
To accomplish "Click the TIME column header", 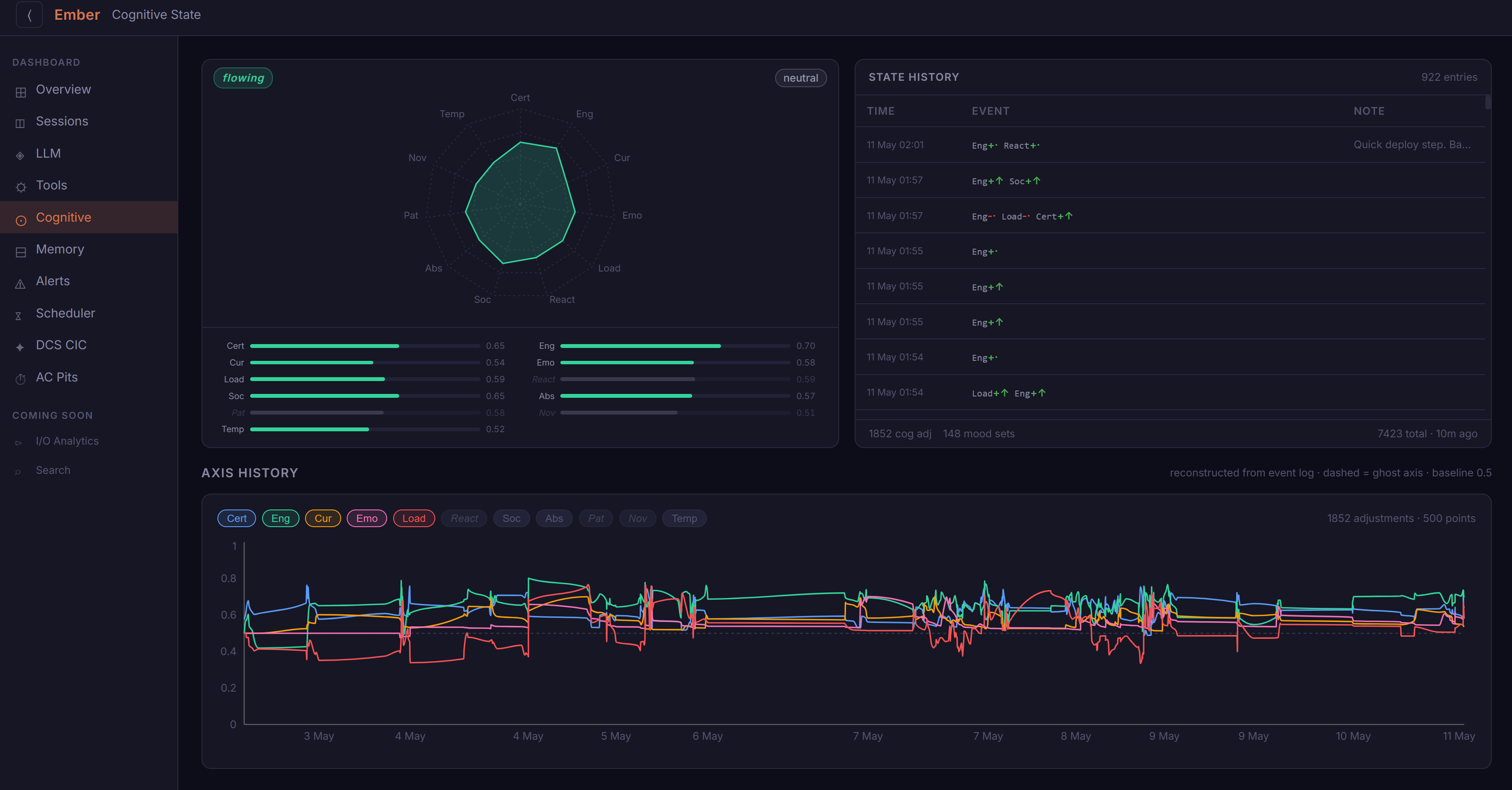I will tap(880, 111).
